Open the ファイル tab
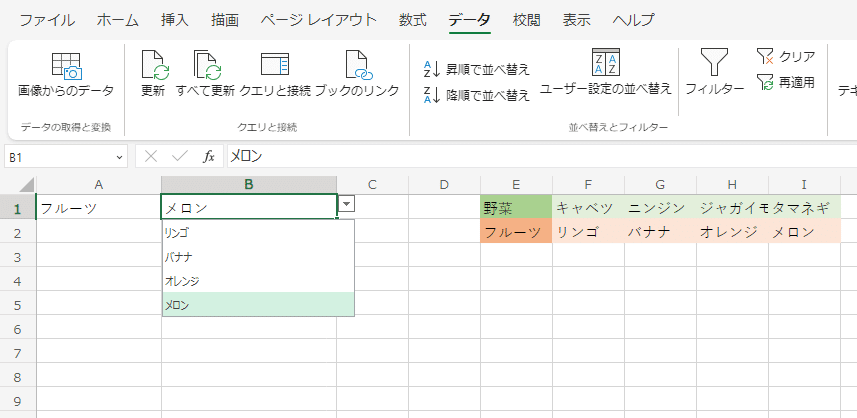The width and height of the screenshot is (857, 418). coord(47,20)
